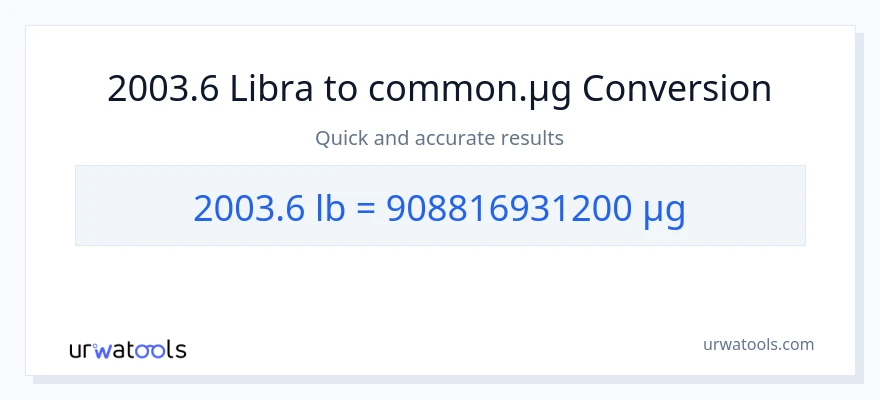Open the urwatools.com link
This screenshot has height=400, width=880.
(757, 344)
